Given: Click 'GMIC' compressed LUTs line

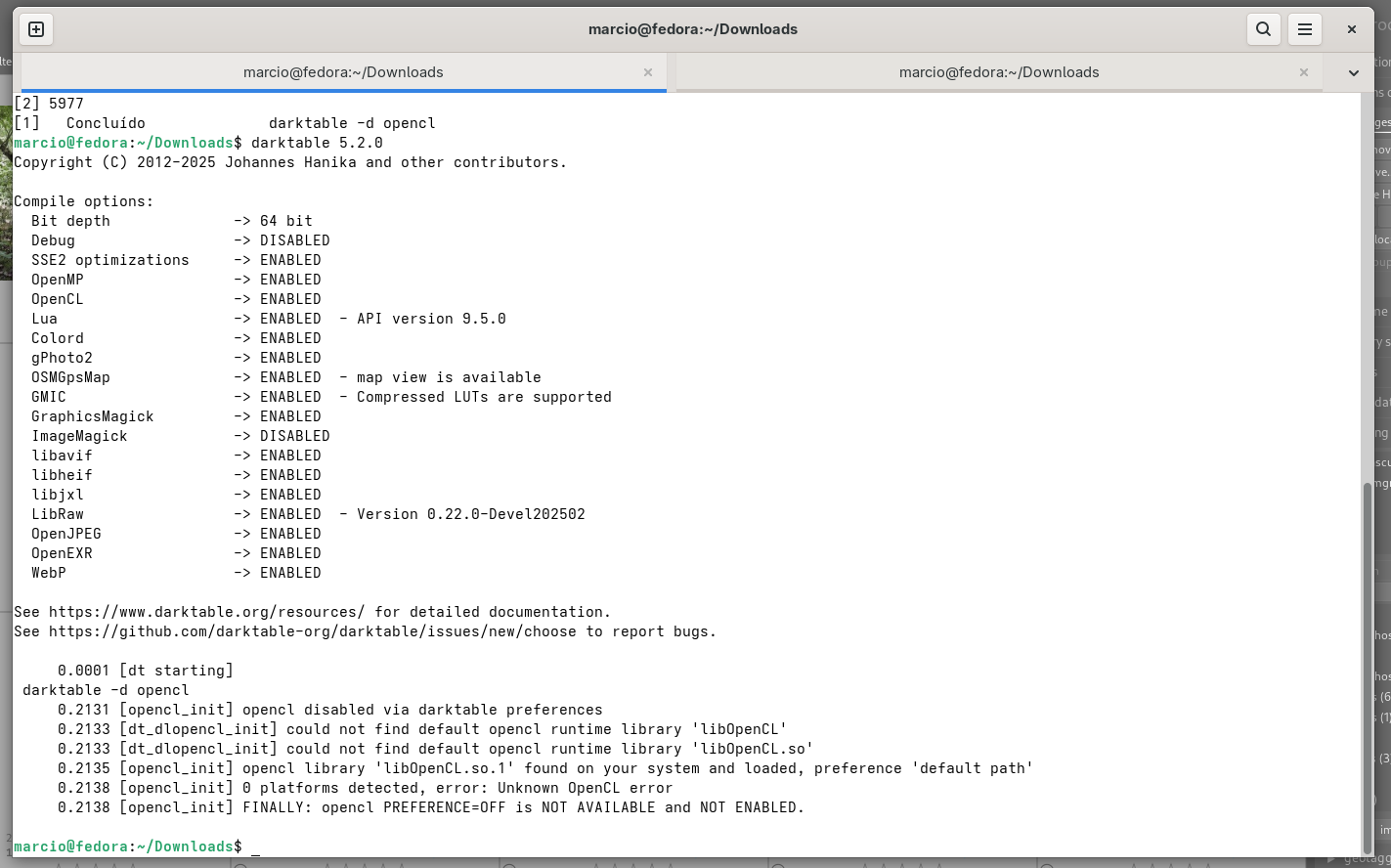Looking at the screenshot, I should click(321, 397).
